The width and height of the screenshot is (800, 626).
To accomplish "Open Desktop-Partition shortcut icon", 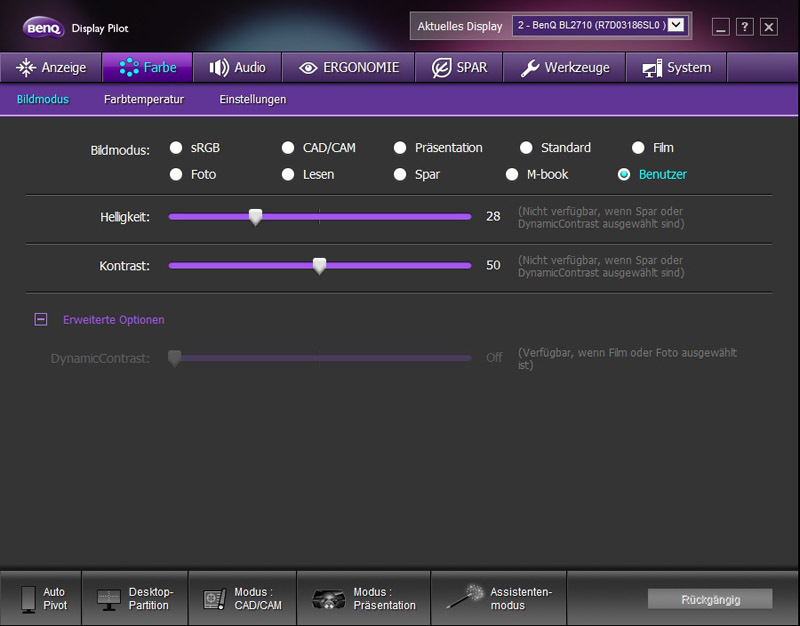I will pyautogui.click(x=109, y=599).
